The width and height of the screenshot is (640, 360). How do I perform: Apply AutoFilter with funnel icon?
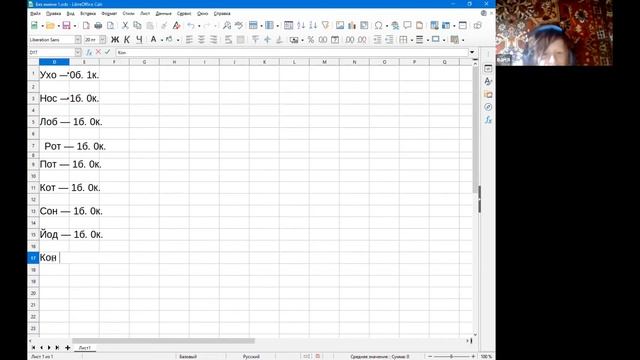click(x=325, y=26)
